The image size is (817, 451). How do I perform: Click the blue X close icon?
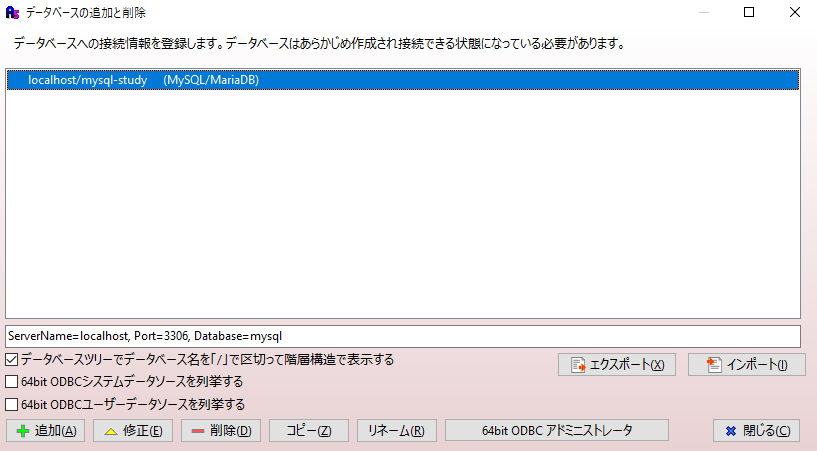coord(731,431)
